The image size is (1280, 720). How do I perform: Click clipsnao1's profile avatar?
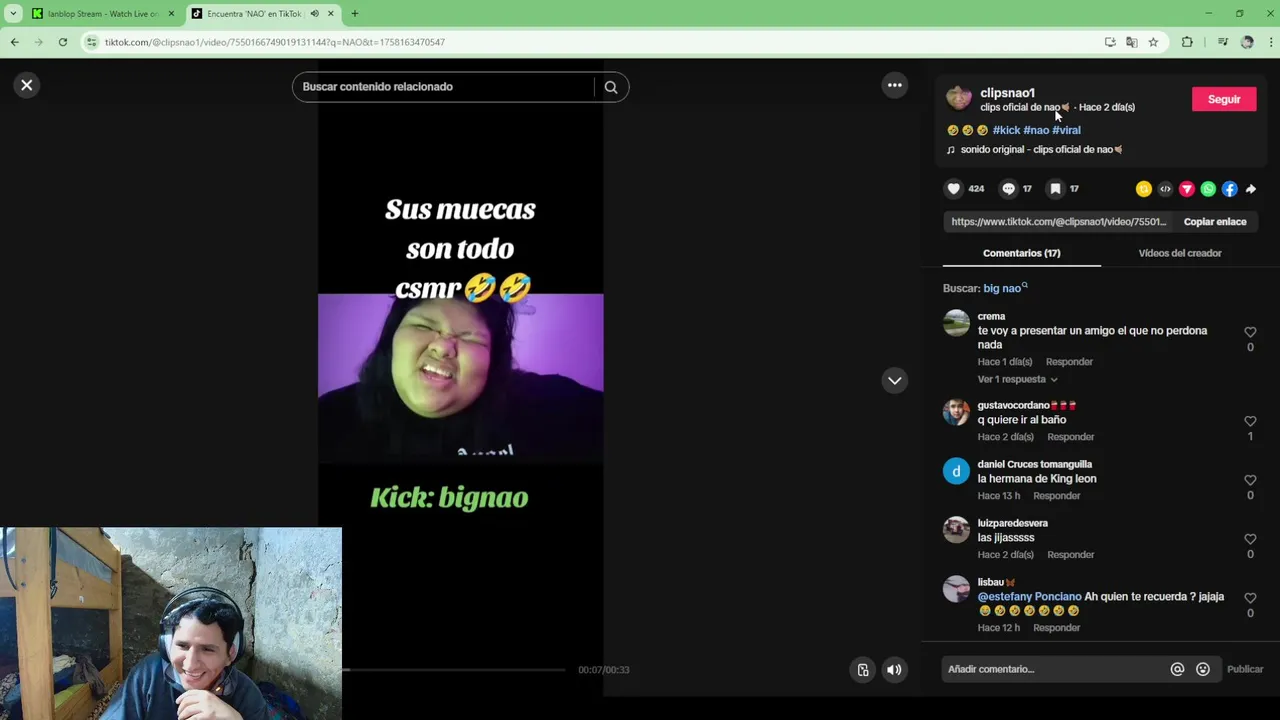[958, 98]
